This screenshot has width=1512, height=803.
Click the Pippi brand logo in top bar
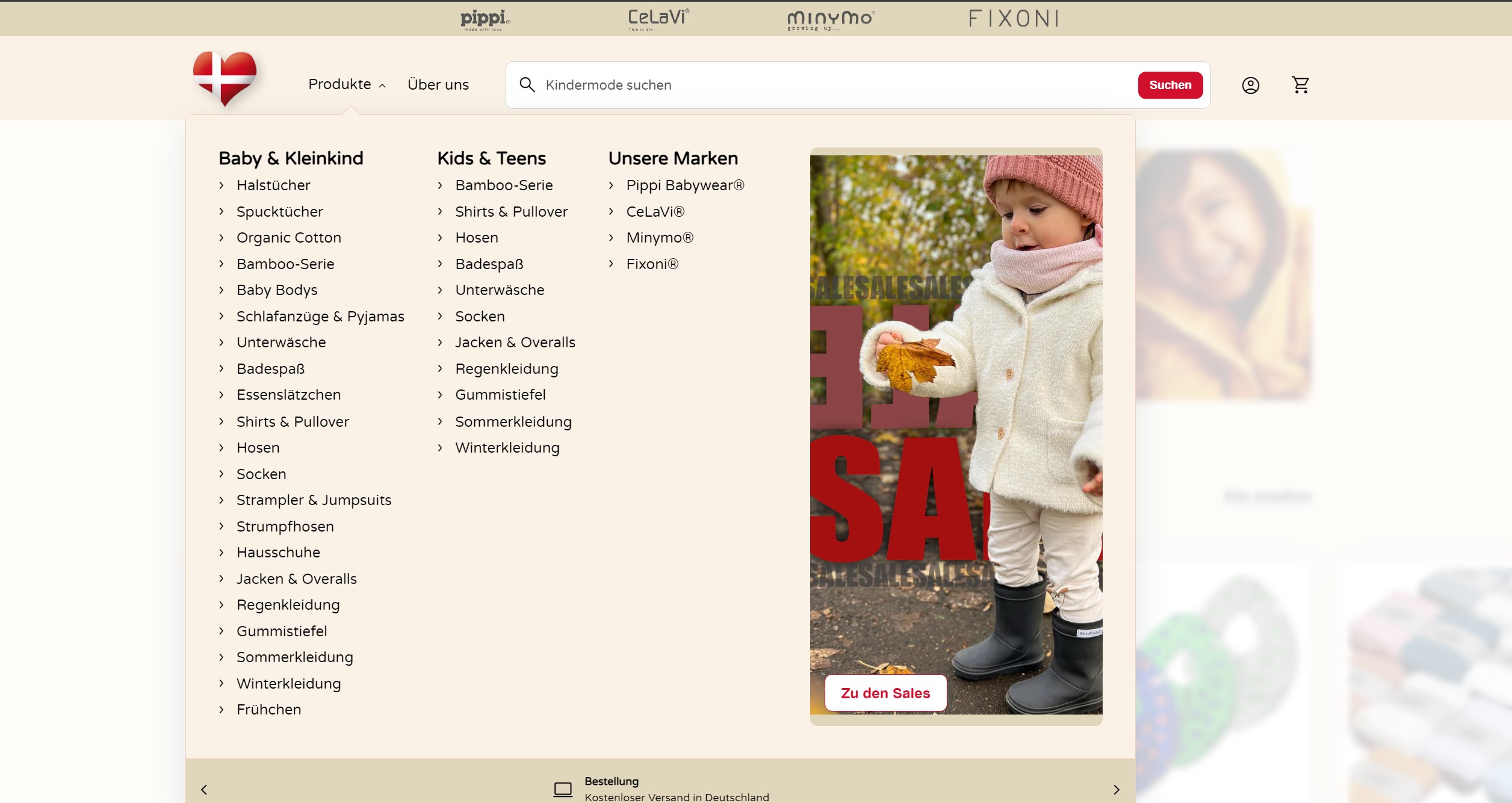[485, 19]
